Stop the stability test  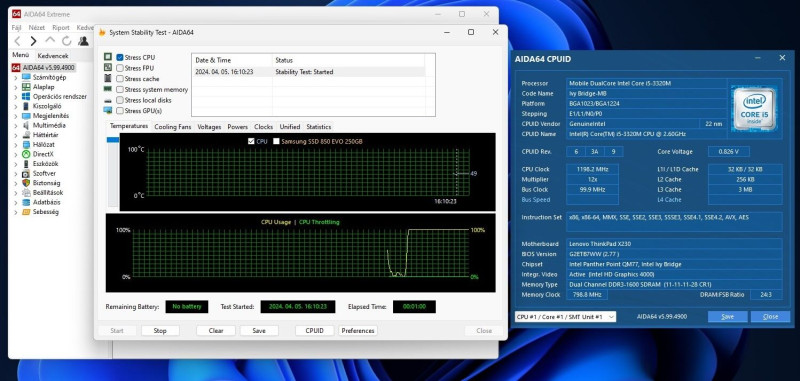pos(160,331)
